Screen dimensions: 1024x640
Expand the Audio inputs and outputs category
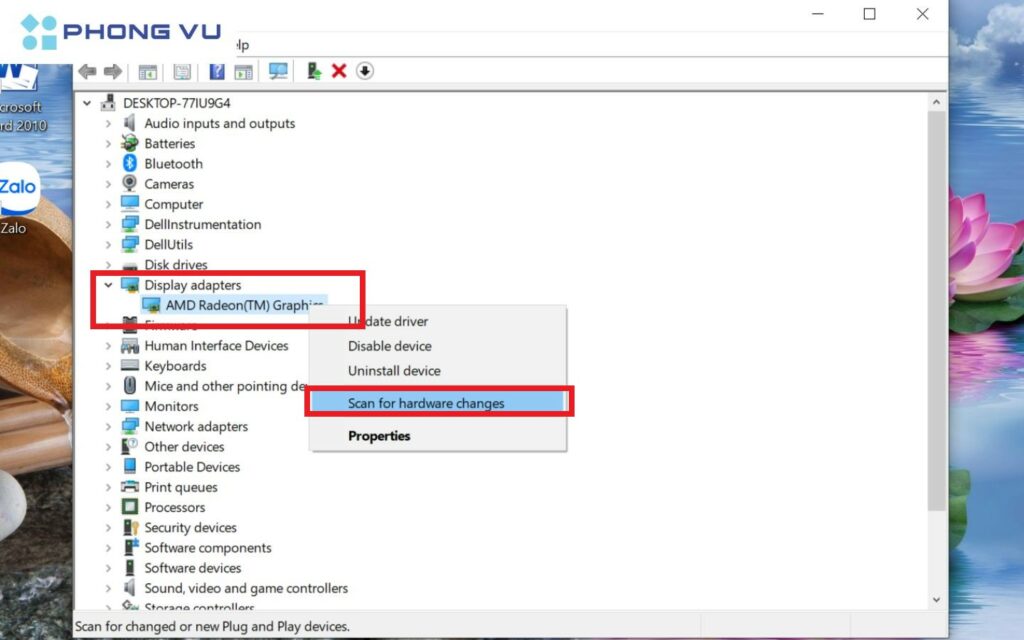click(109, 124)
